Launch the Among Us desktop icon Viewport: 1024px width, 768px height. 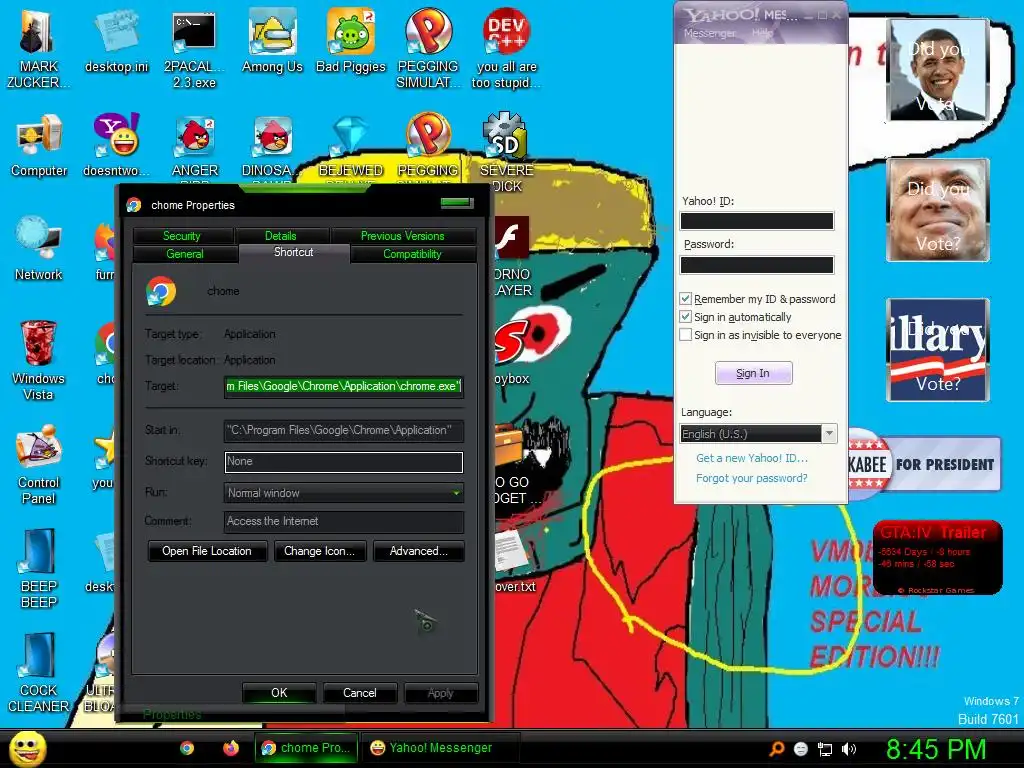272,42
